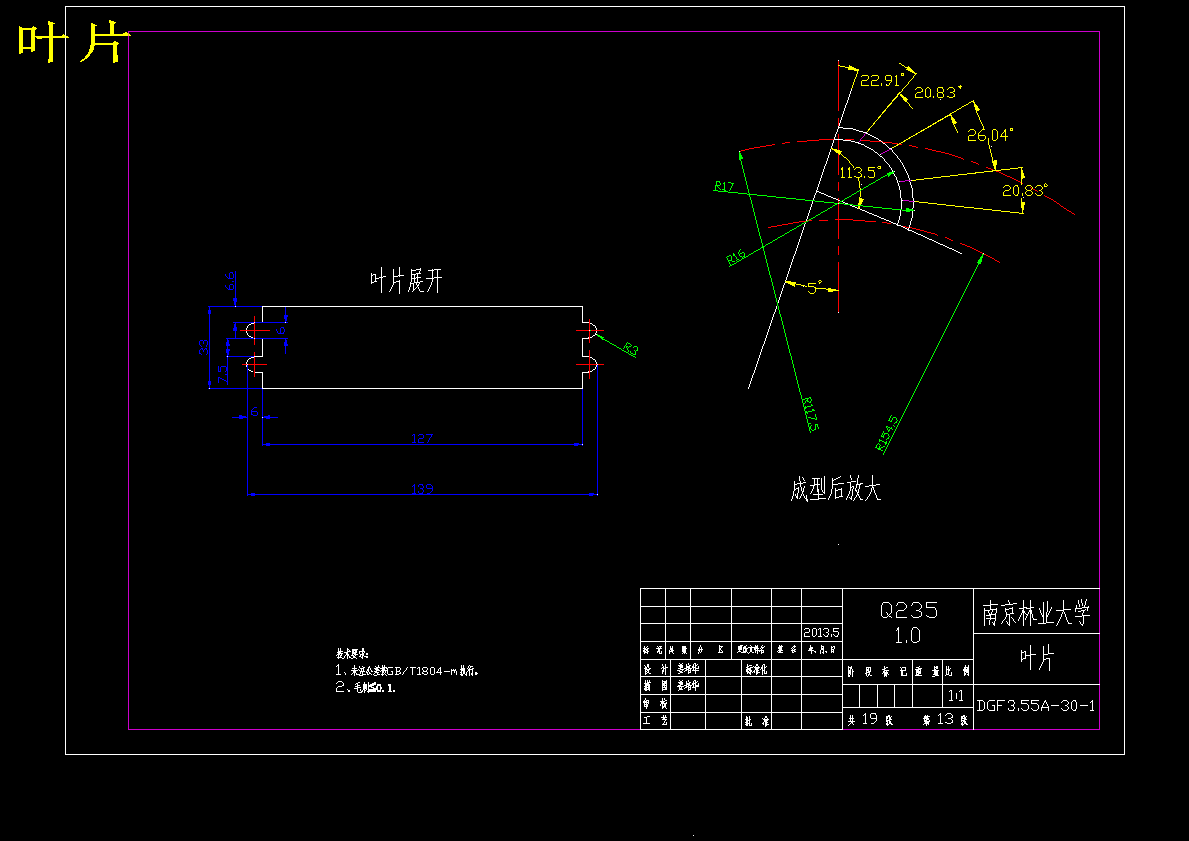The image size is (1189, 841).
Task: Click the Q235 material text
Action: tap(908, 610)
